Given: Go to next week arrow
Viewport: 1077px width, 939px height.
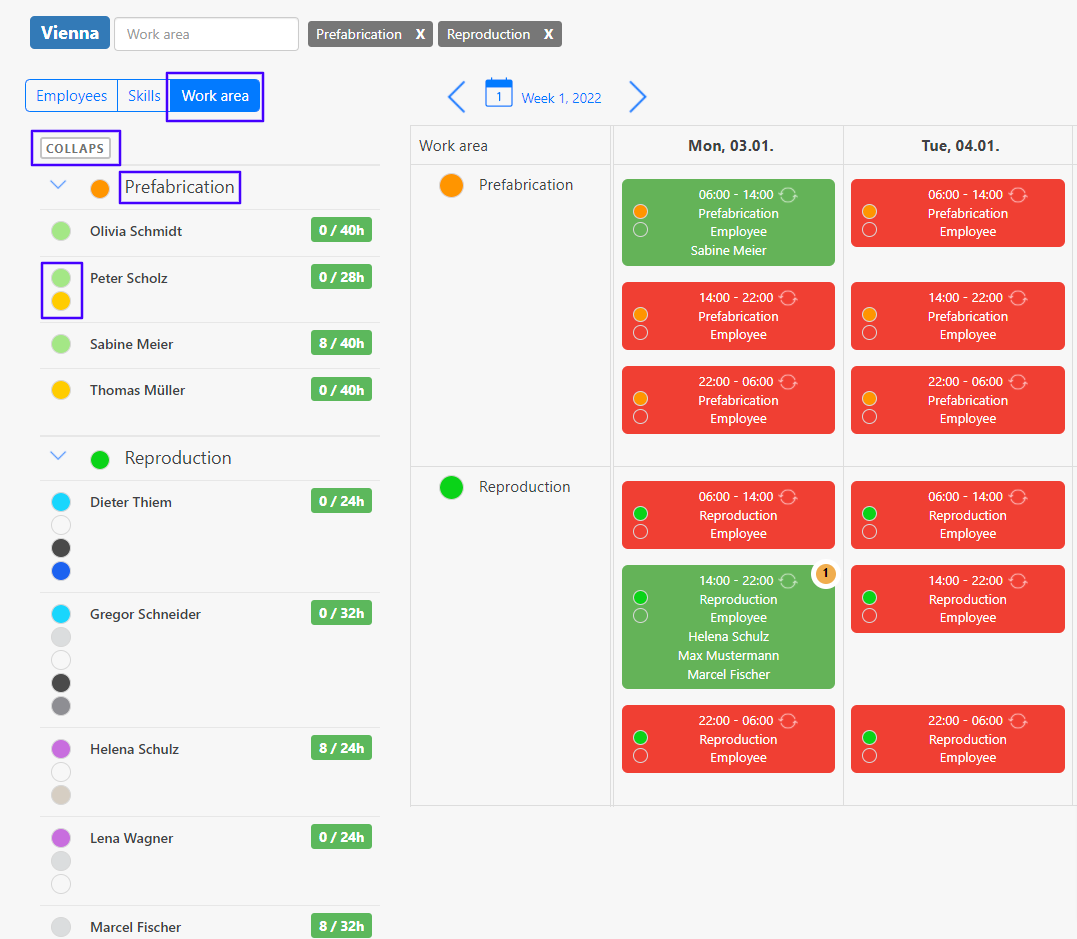Looking at the screenshot, I should point(638,97).
